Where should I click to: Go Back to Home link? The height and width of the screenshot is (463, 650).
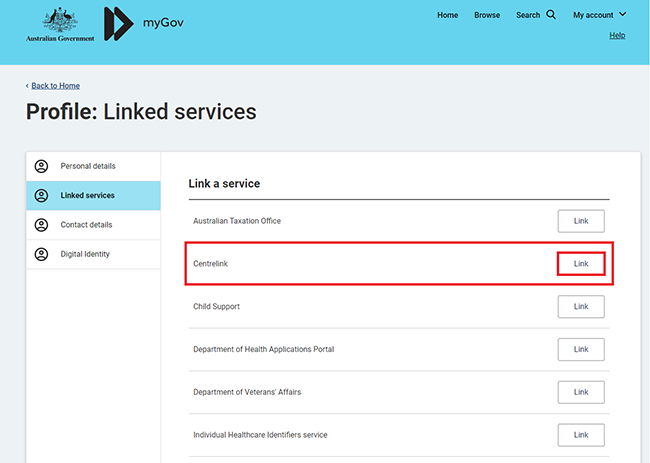(x=55, y=86)
